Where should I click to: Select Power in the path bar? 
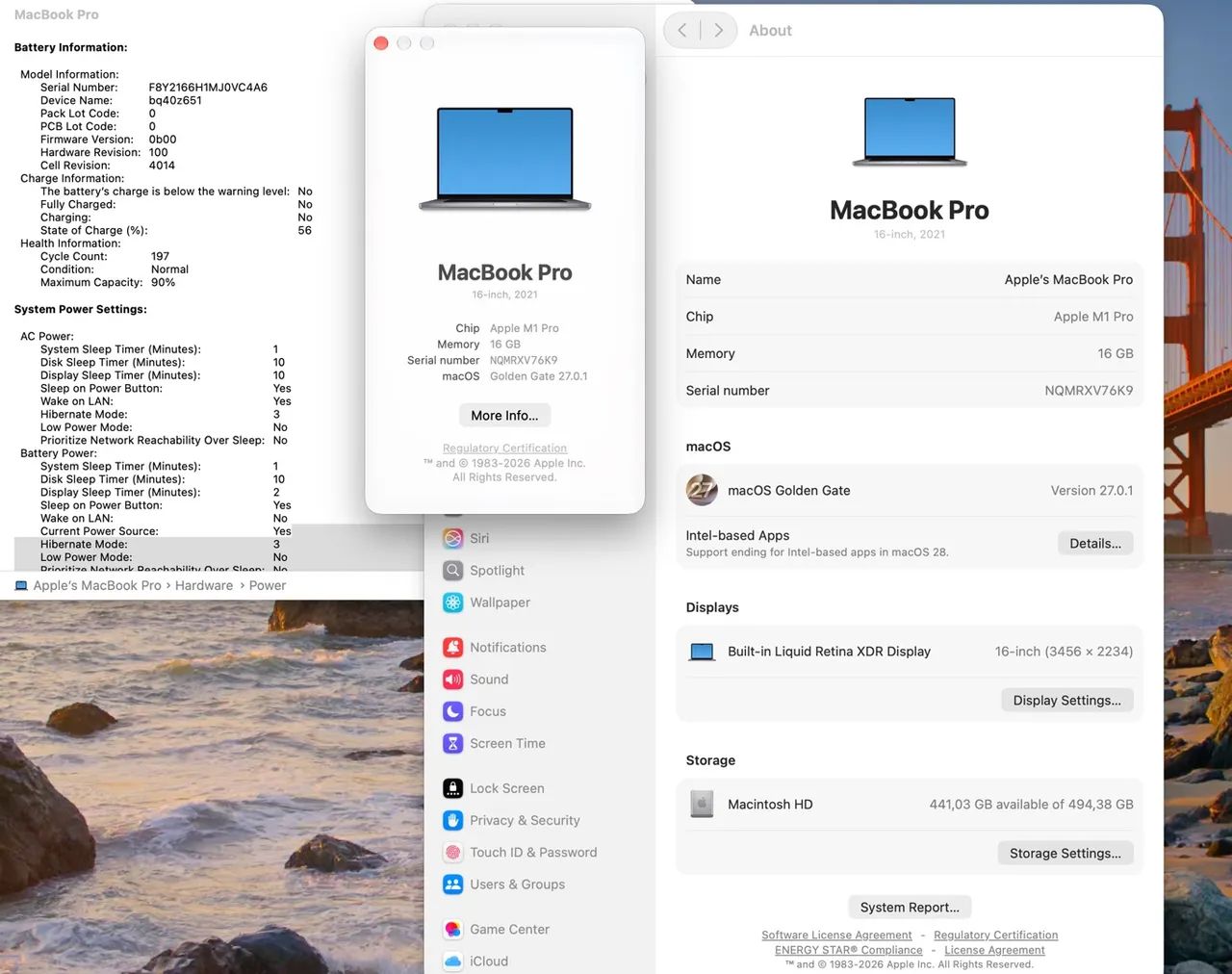pos(268,585)
